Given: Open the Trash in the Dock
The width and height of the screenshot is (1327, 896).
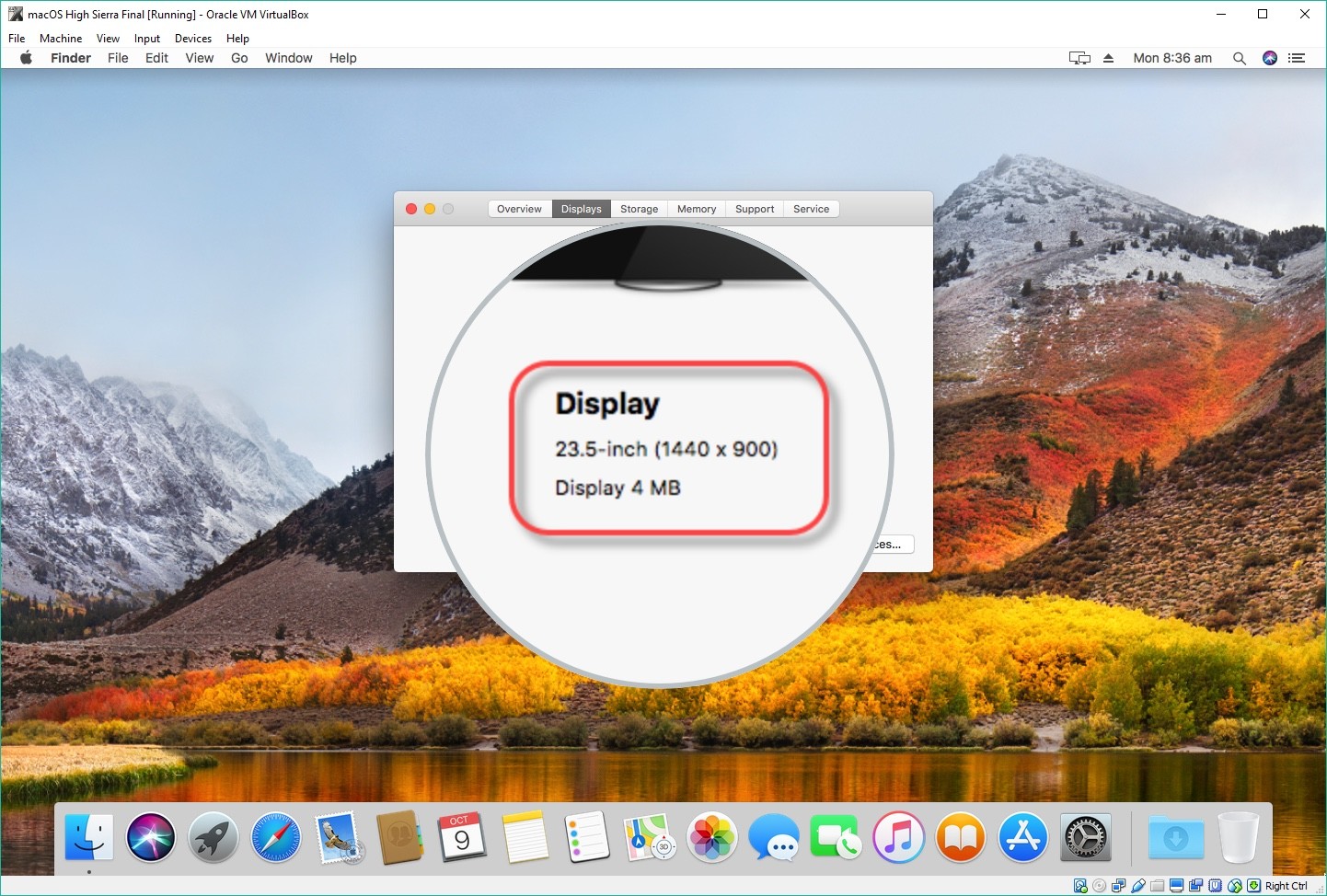Looking at the screenshot, I should tap(1238, 838).
